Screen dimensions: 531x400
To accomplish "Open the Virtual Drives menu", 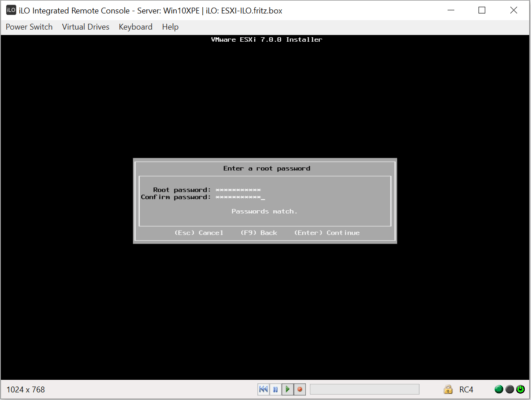I will [x=85, y=27].
